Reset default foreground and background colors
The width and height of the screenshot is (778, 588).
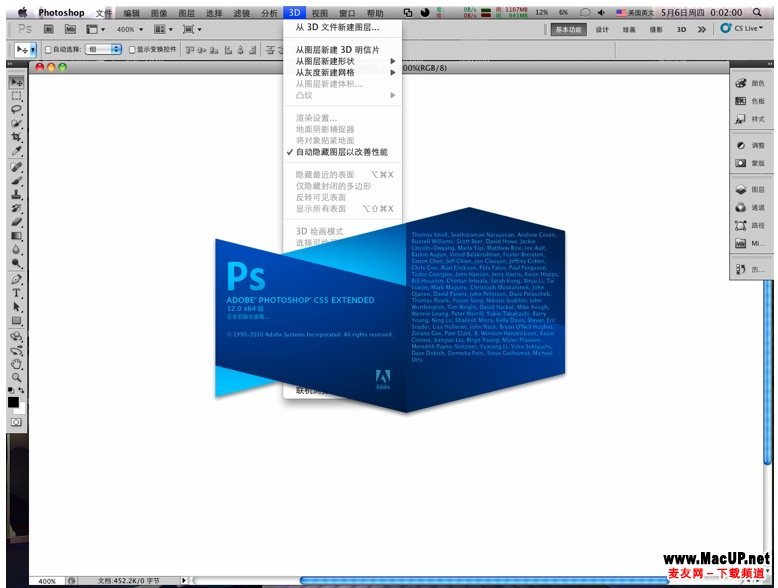click(11, 391)
